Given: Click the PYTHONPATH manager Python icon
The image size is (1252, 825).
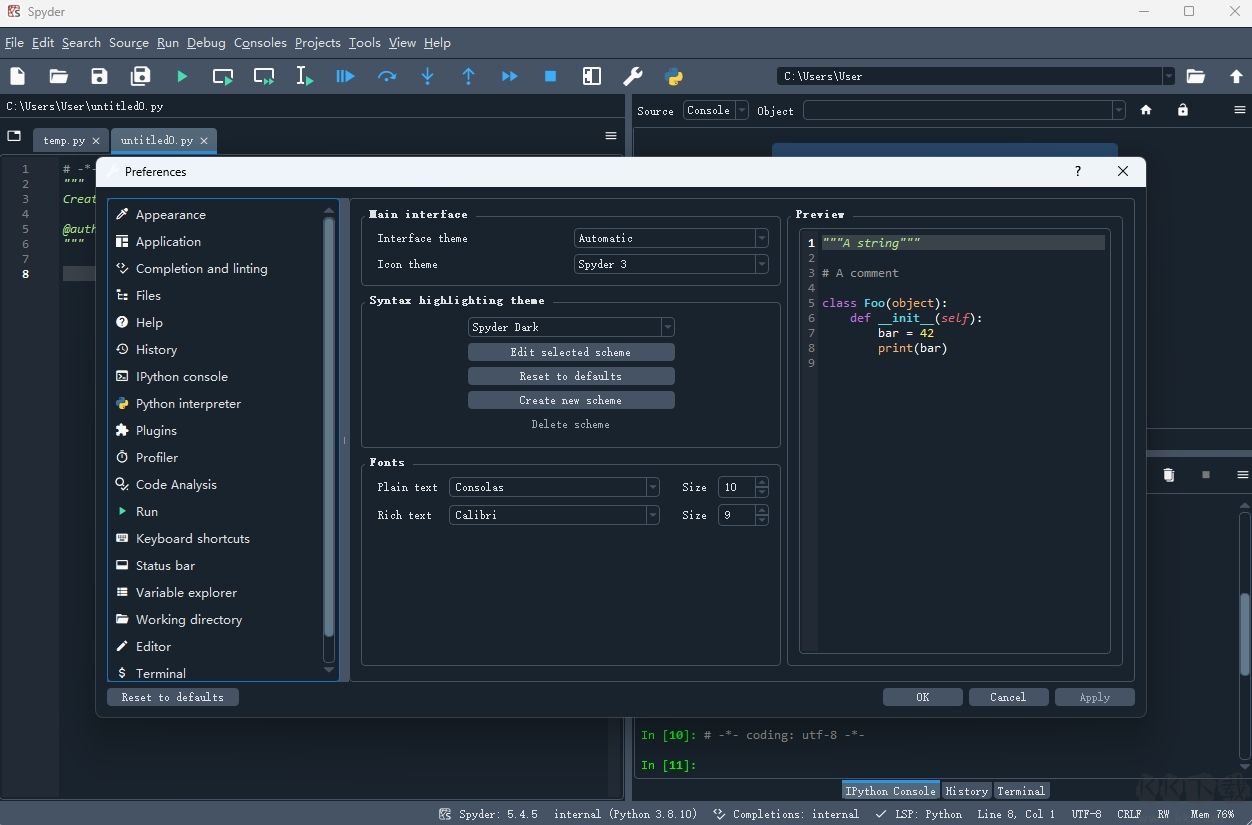Looking at the screenshot, I should pos(673,76).
